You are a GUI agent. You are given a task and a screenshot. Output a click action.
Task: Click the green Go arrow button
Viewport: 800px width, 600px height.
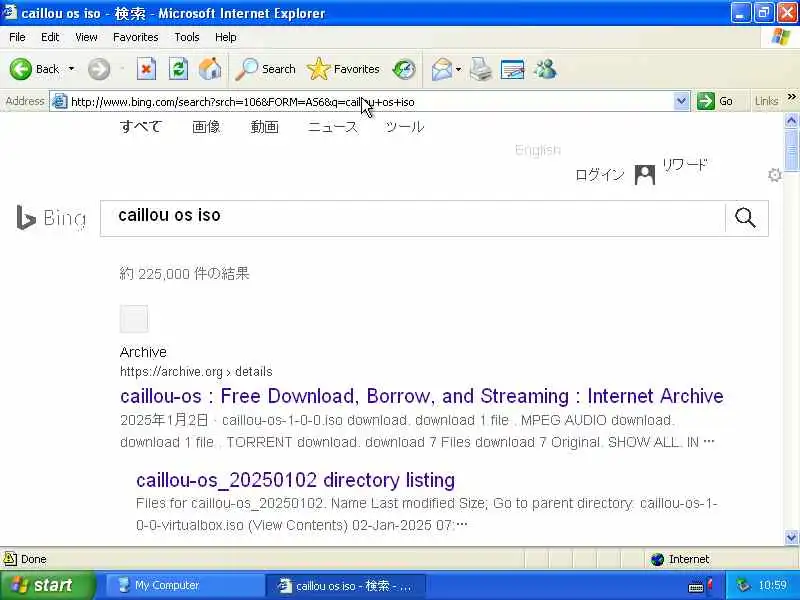tap(706, 101)
